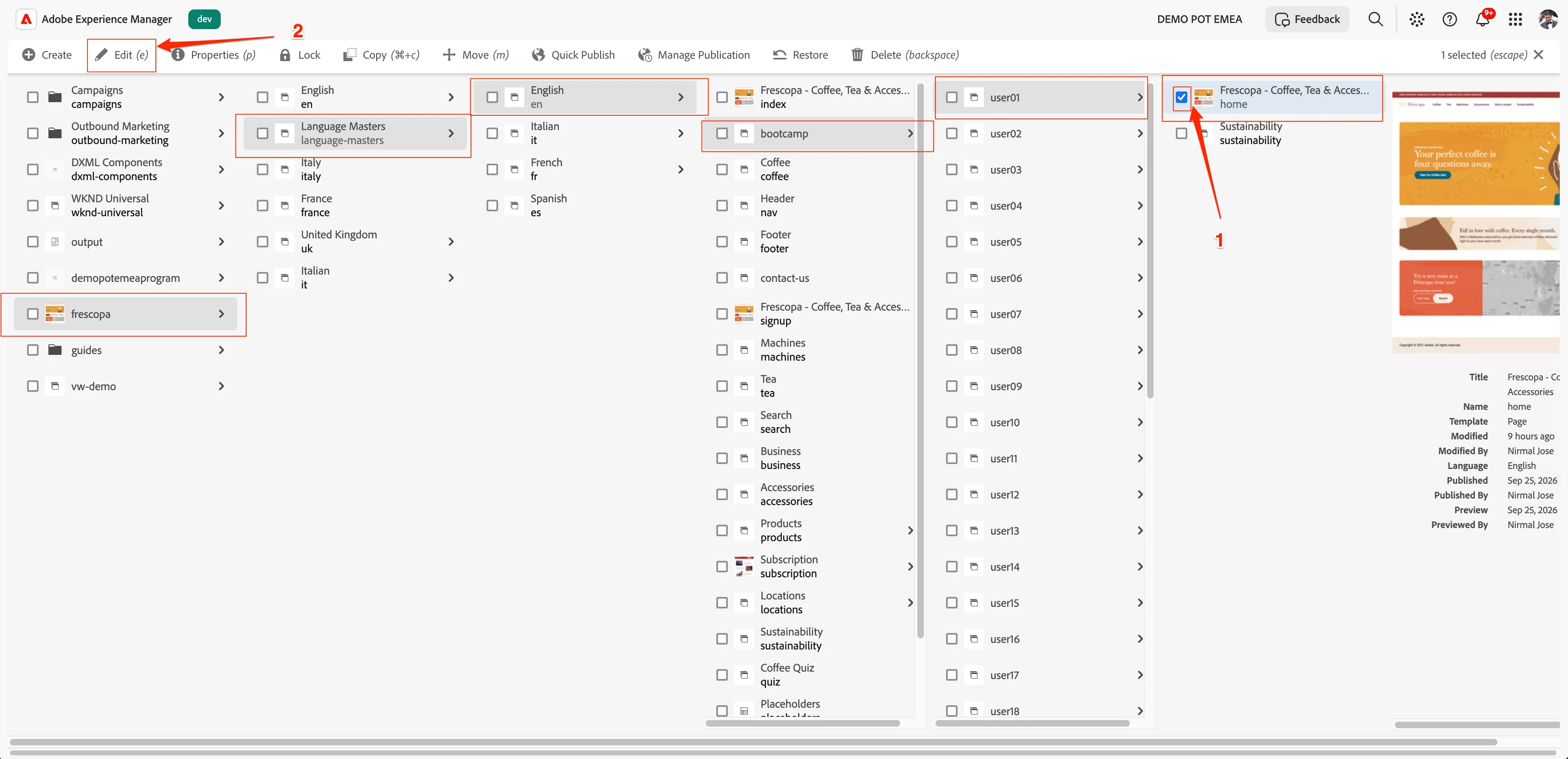This screenshot has width=1568, height=759.
Task: Select the Language Masters checkbox
Action: point(262,133)
